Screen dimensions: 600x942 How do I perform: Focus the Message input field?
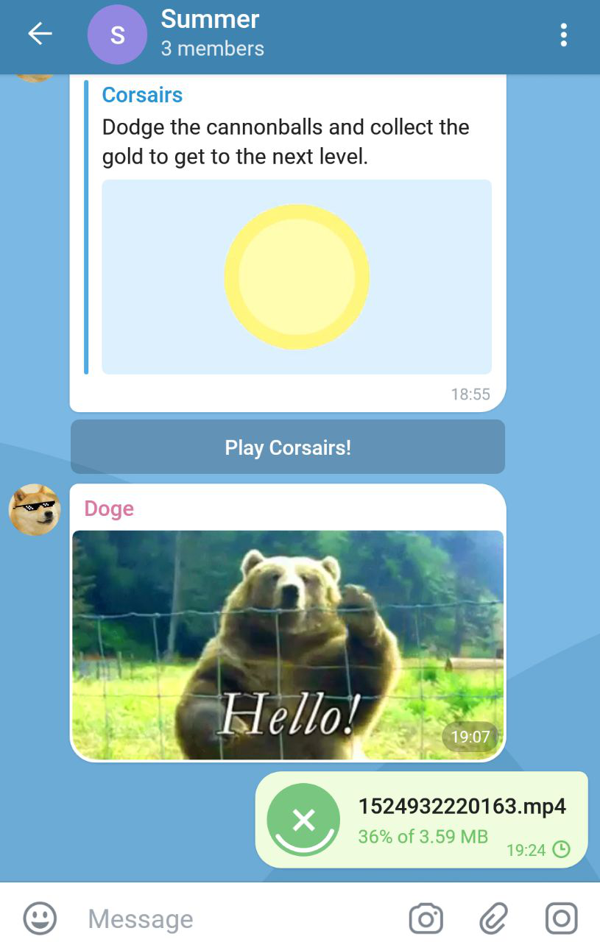pos(240,918)
